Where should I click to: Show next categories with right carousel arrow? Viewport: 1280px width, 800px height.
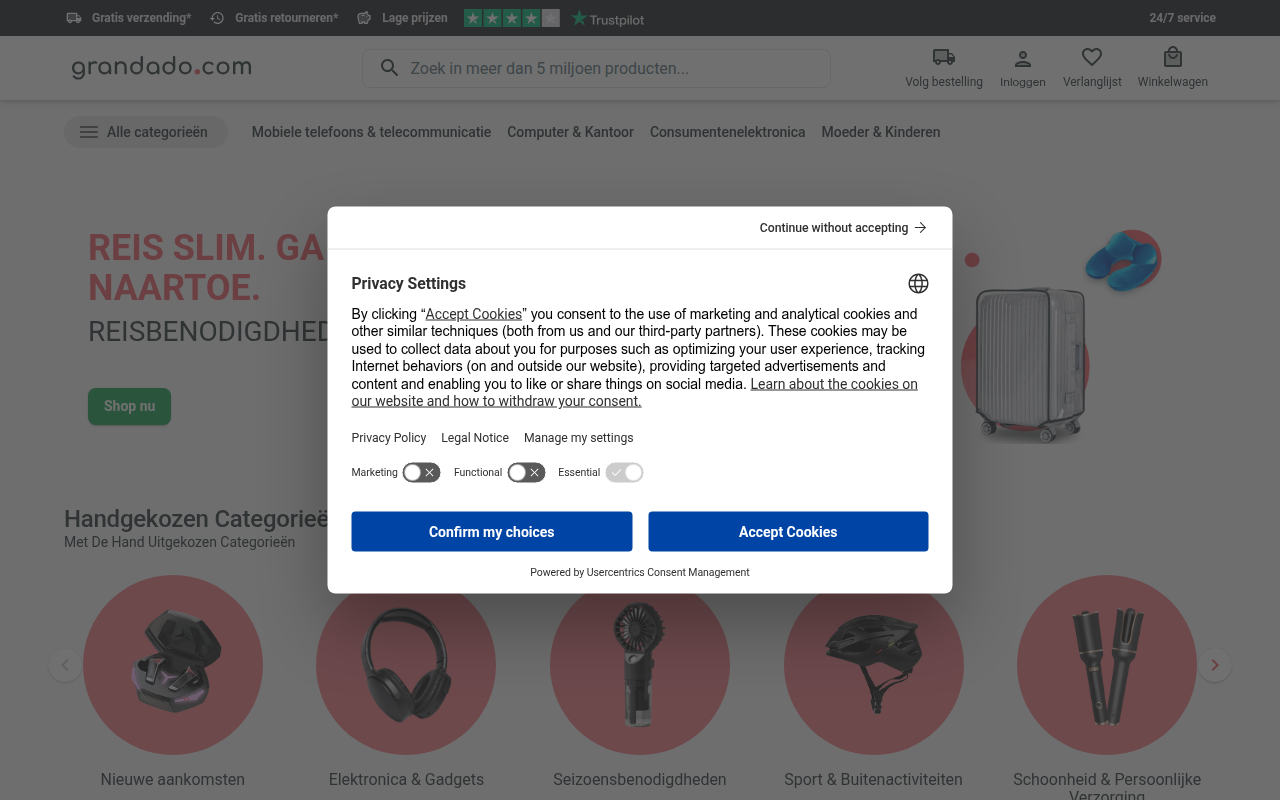pos(1215,665)
